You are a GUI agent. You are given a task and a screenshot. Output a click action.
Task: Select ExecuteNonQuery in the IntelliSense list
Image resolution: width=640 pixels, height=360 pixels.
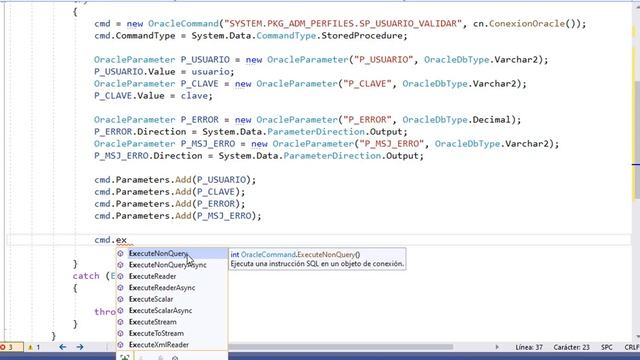click(x=172, y=253)
